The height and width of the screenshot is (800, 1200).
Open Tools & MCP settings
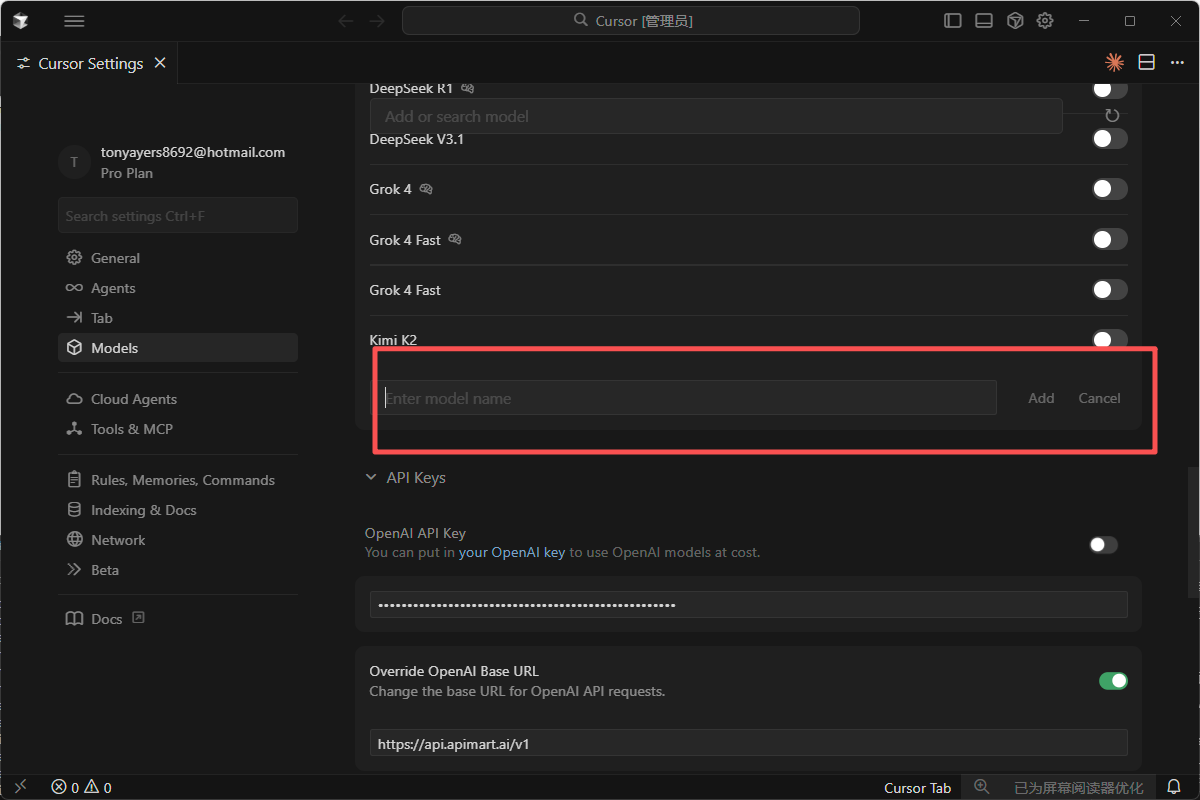178,429
